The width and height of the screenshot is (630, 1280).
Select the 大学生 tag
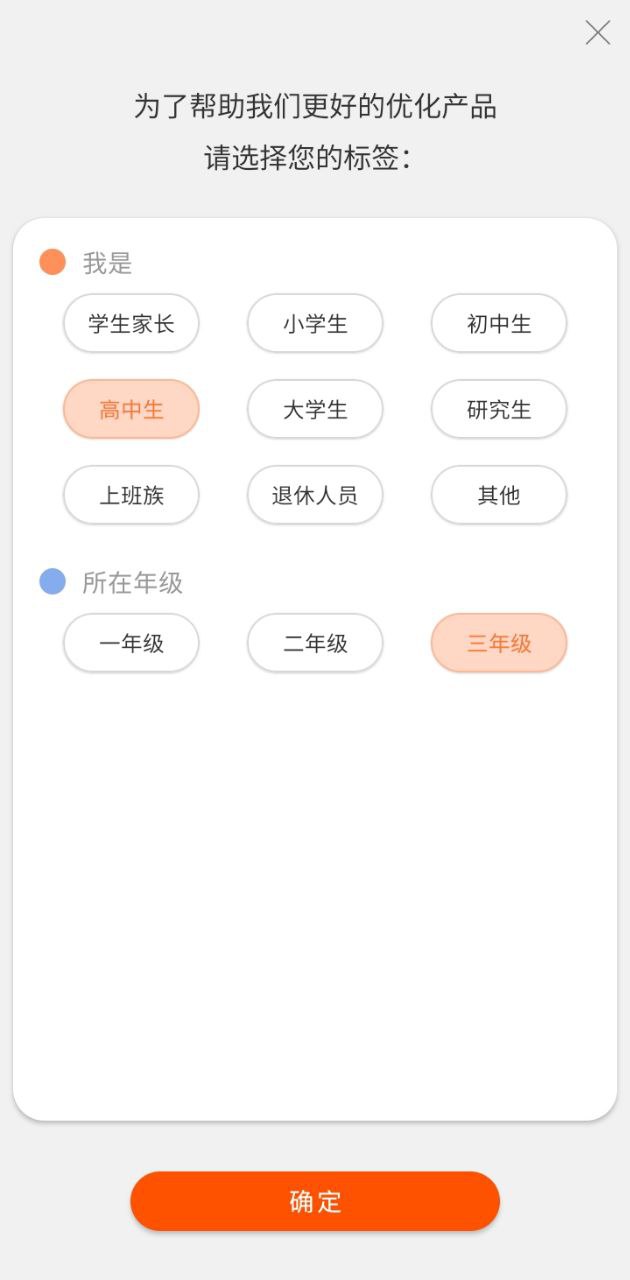point(315,410)
